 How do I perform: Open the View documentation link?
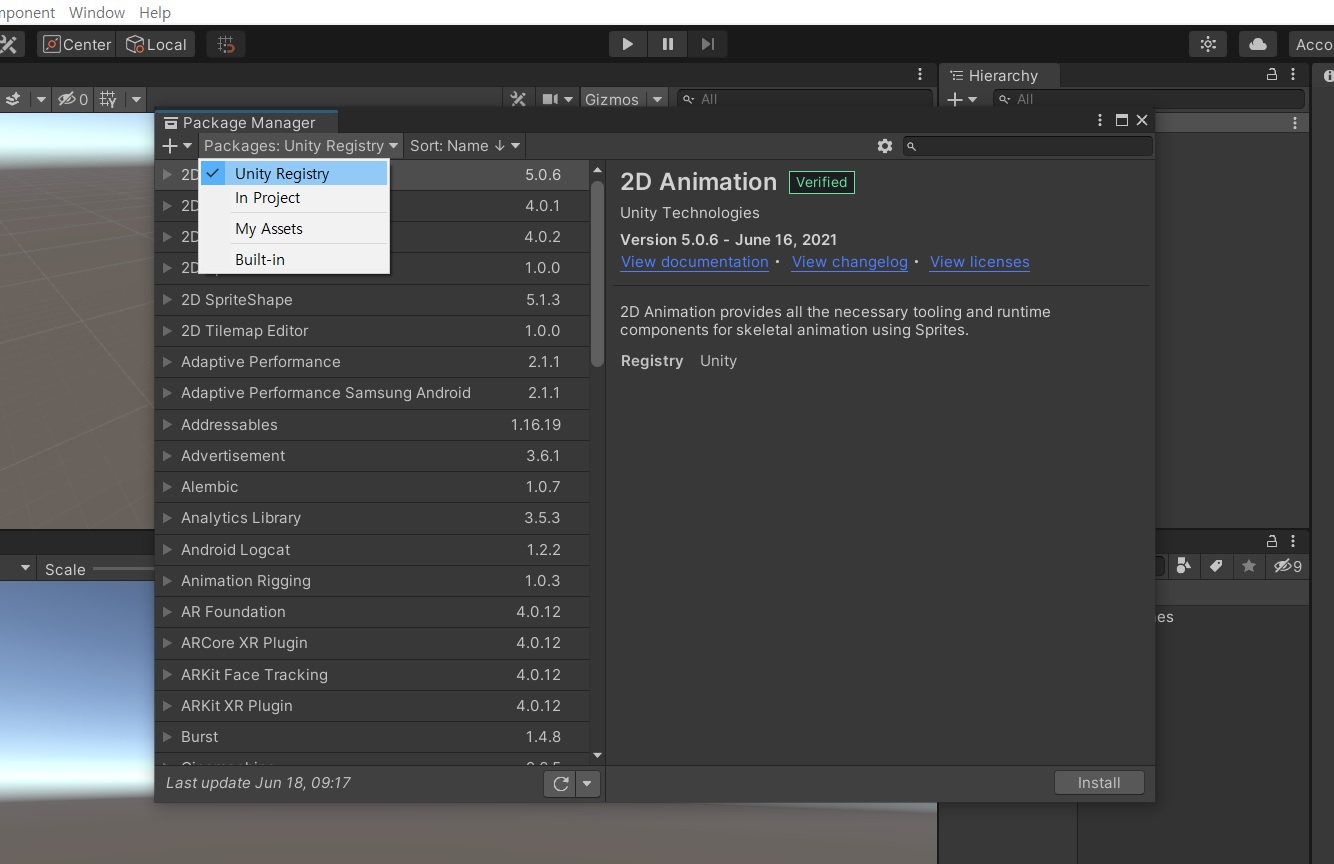point(694,262)
